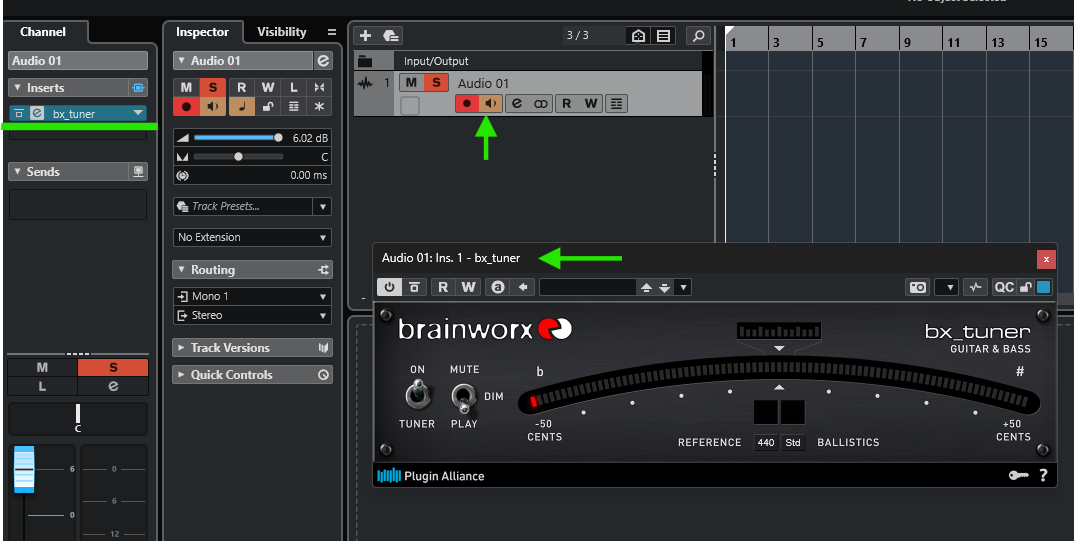Screen dimensions: 1074x541
Task: Open Plugin Alliance key license icon
Action: (x=1019, y=475)
